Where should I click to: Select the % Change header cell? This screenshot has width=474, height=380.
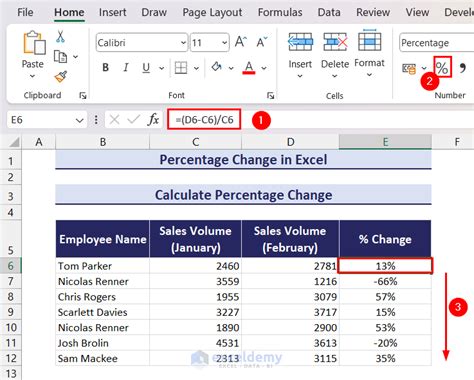[x=385, y=239]
